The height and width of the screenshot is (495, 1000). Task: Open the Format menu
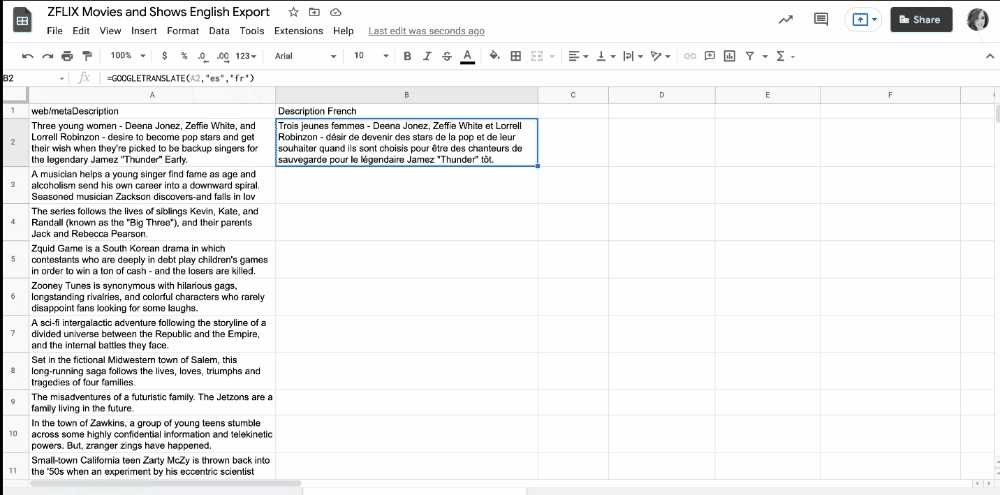point(183,31)
